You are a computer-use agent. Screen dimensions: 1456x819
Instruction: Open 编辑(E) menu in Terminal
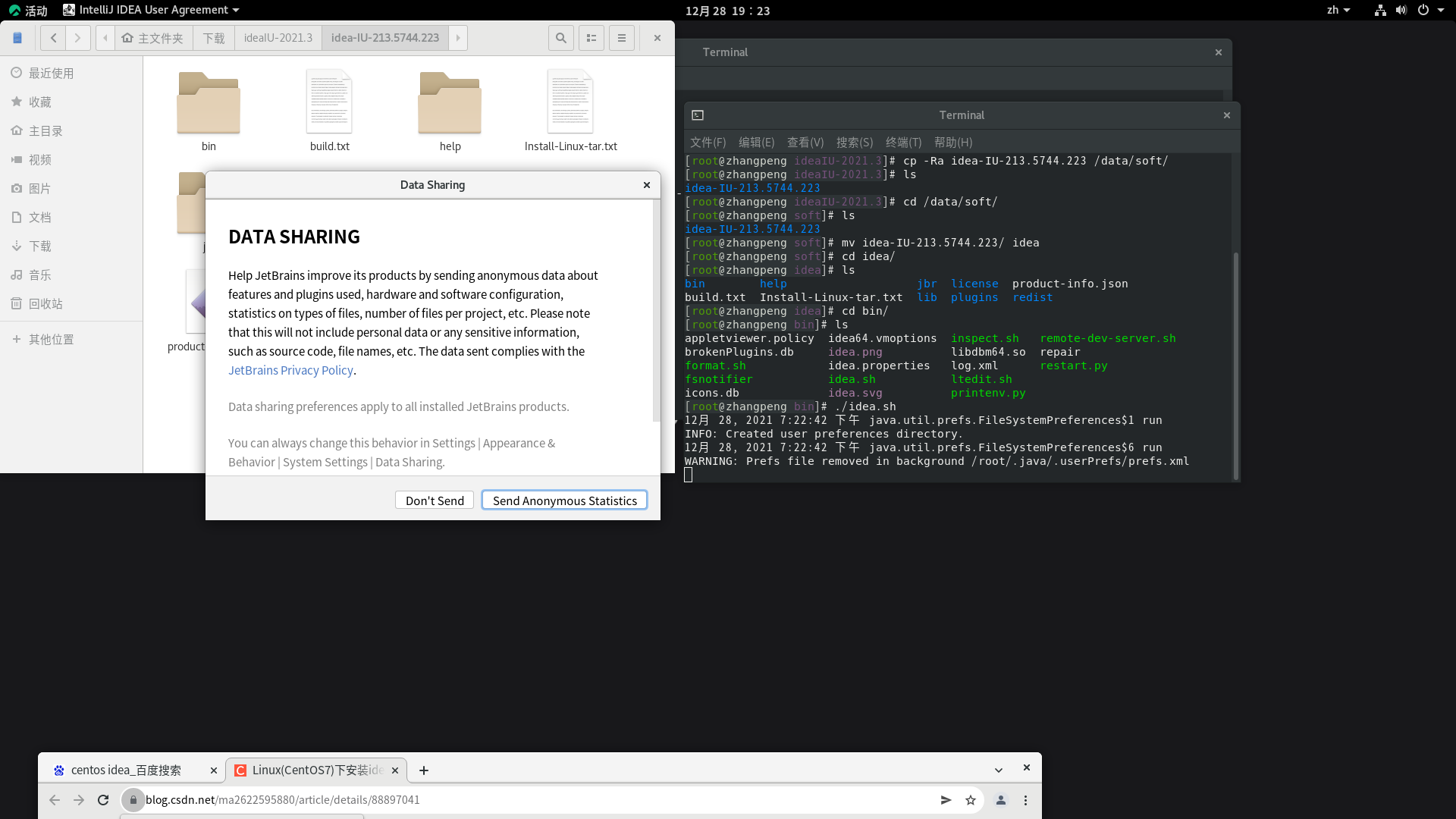756,143
